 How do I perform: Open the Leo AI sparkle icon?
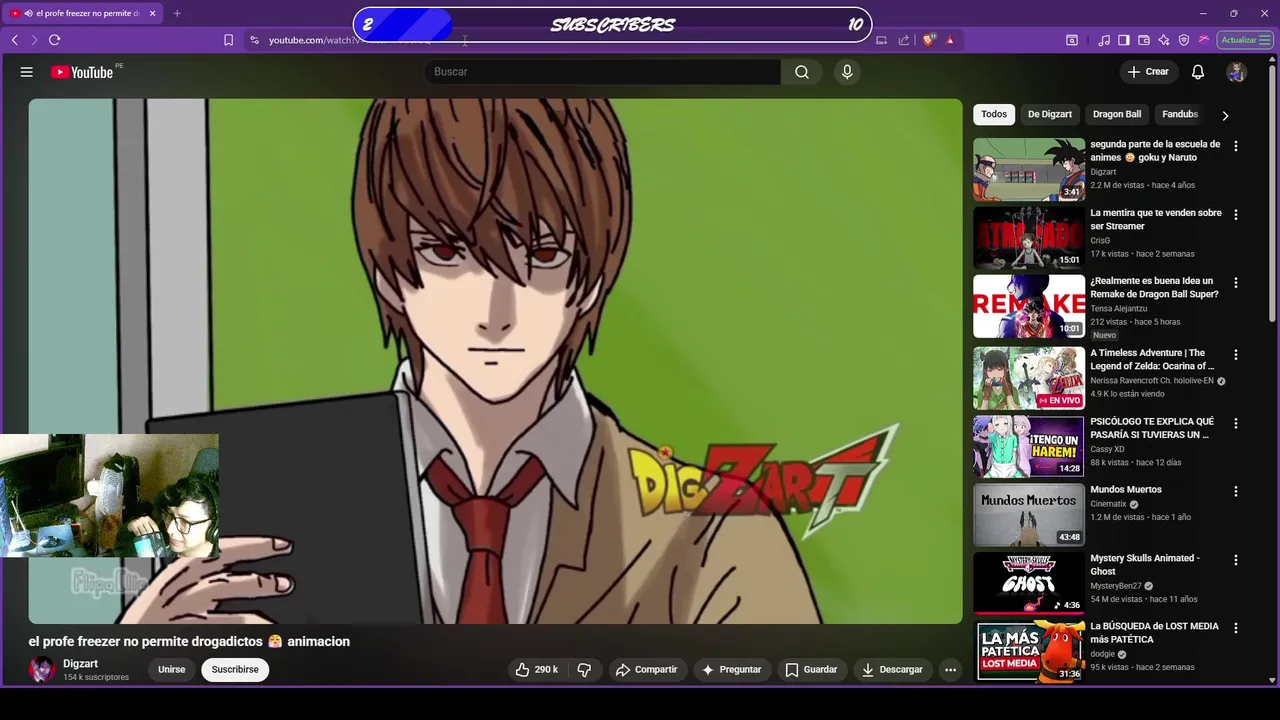click(x=1164, y=40)
